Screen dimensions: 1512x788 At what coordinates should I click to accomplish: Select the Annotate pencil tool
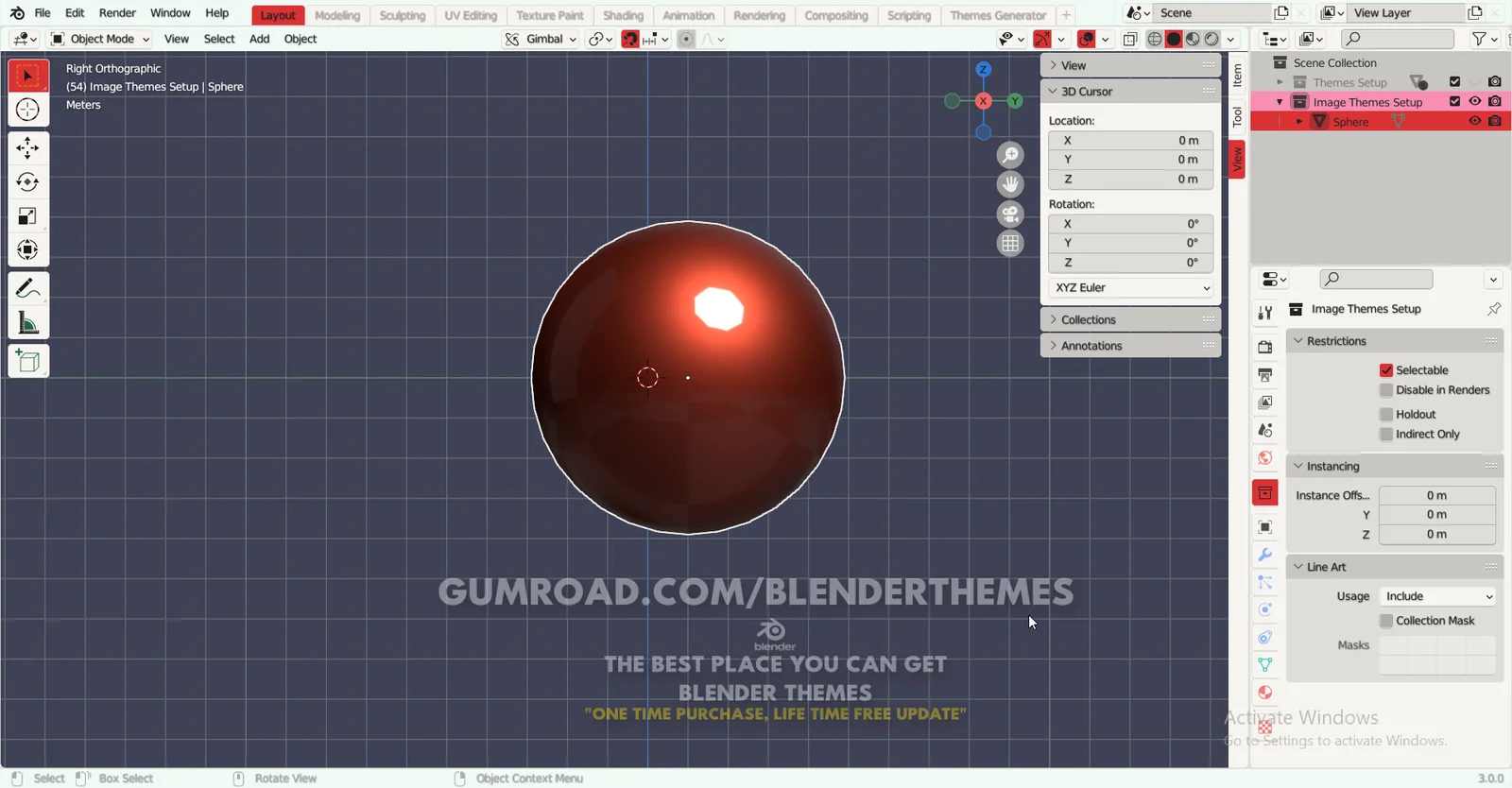click(x=28, y=287)
